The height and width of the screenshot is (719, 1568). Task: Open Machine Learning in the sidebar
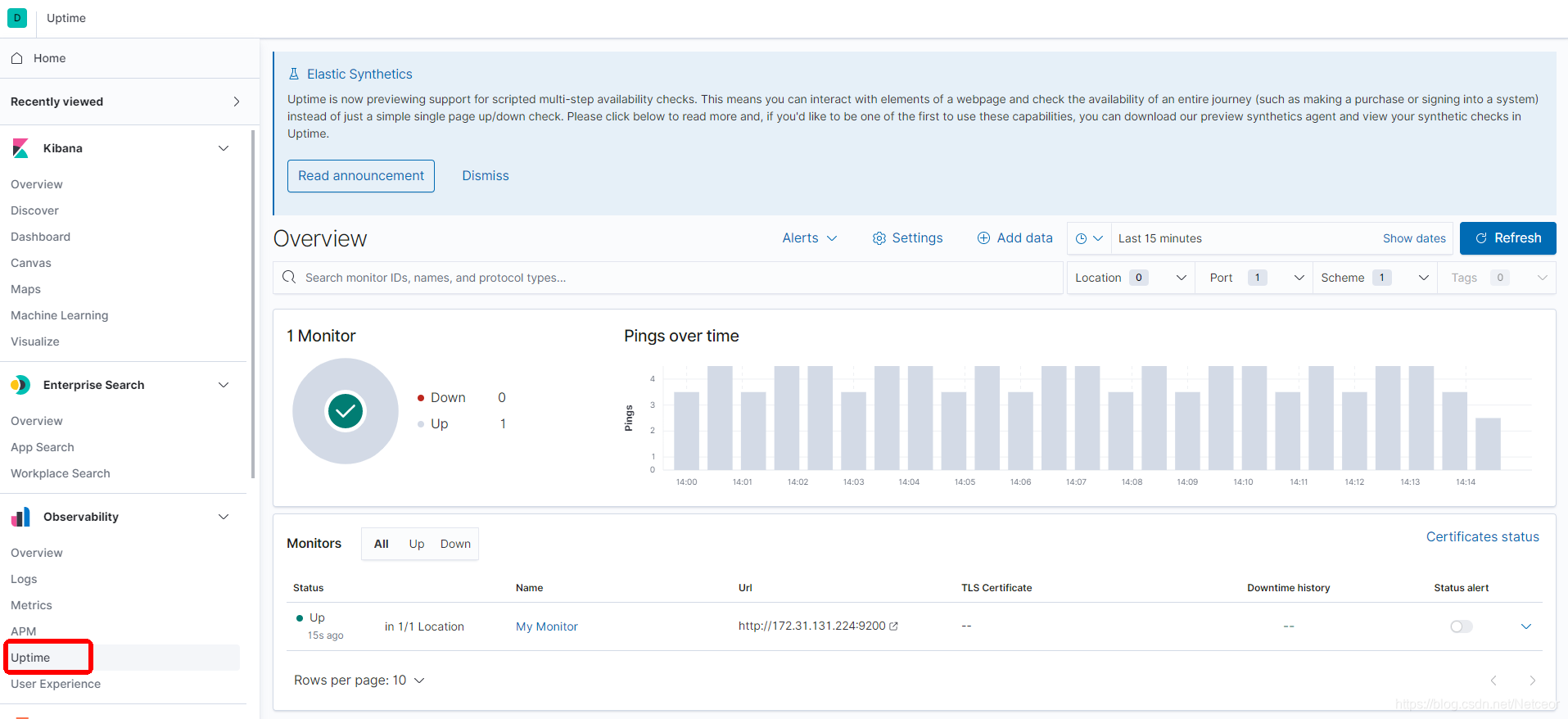coord(59,315)
